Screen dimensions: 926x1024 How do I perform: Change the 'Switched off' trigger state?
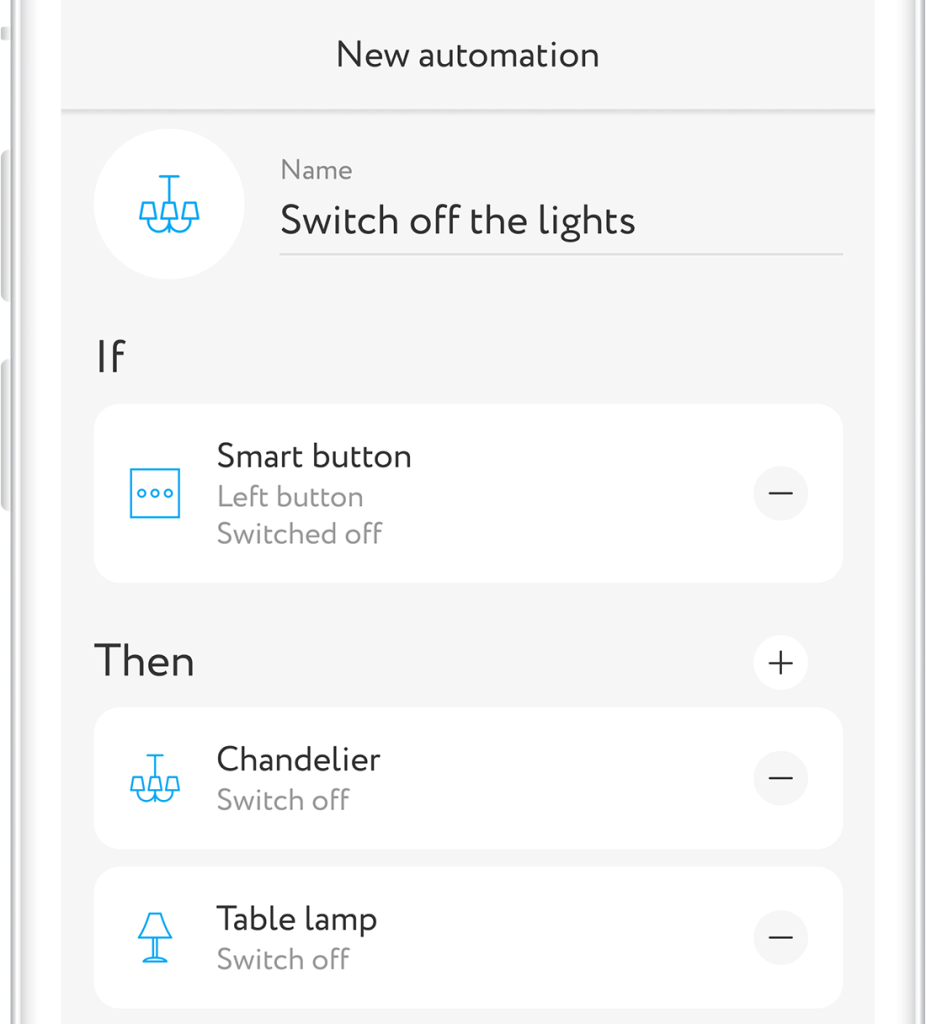[299, 533]
